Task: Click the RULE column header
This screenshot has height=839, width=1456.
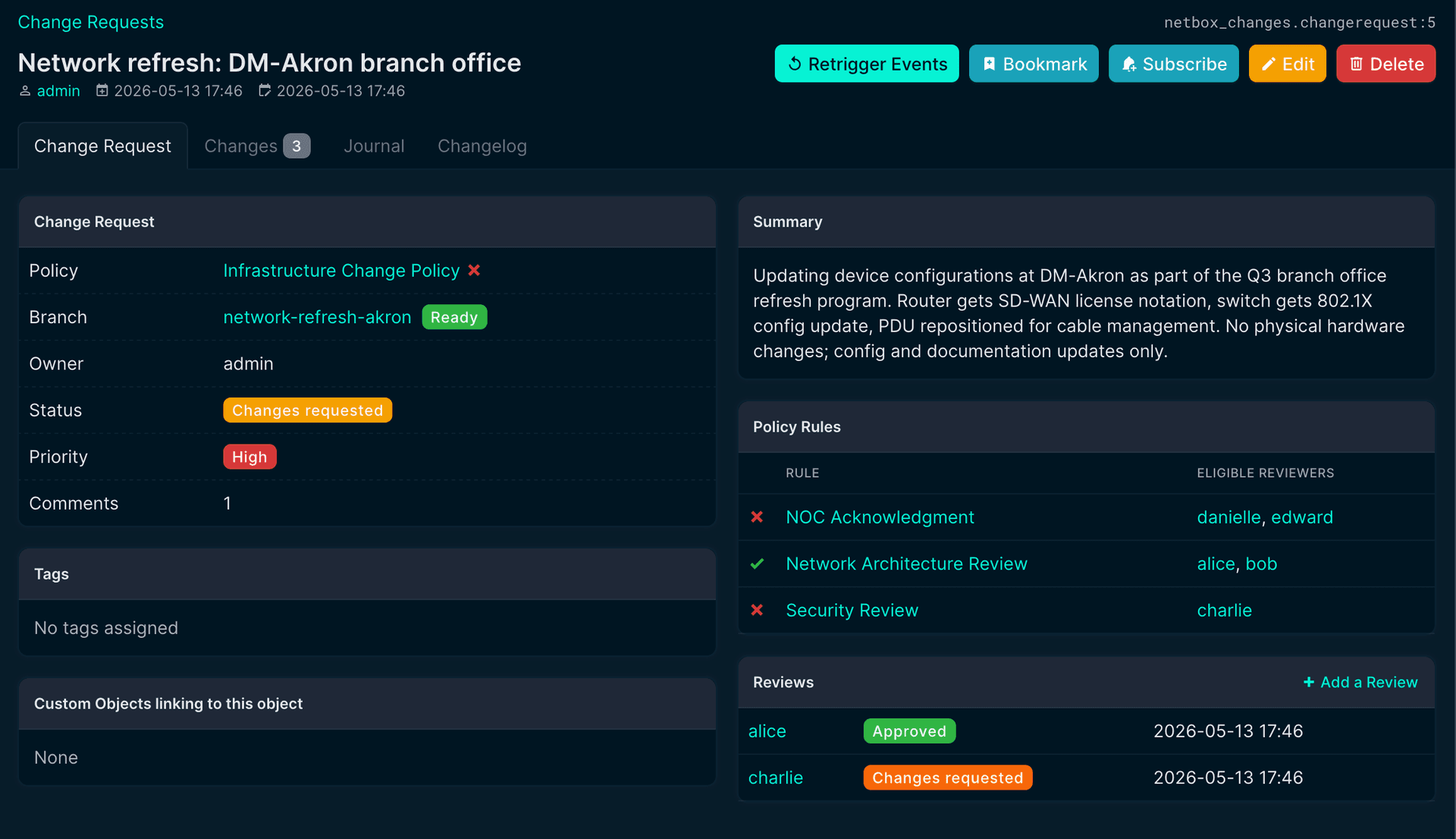Action: [802, 473]
